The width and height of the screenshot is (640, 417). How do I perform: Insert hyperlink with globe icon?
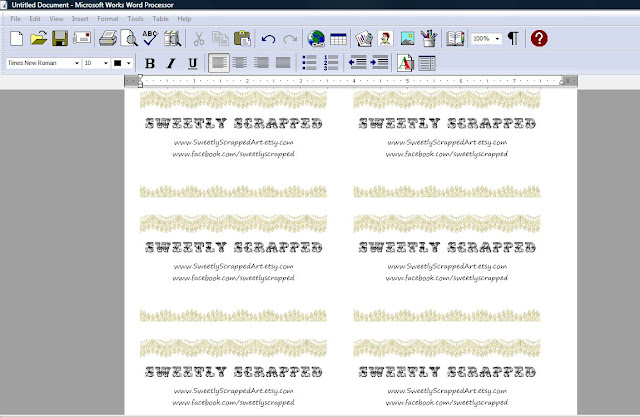(x=316, y=38)
